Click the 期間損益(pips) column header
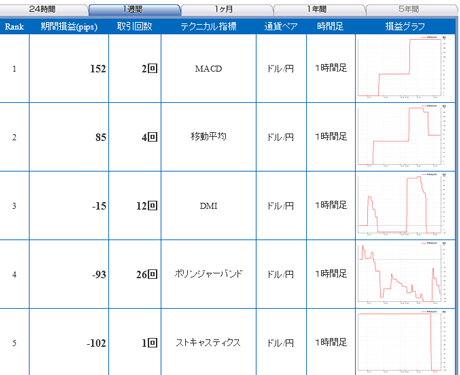Screen dimensions: 460x375 pyautogui.click(x=69, y=26)
